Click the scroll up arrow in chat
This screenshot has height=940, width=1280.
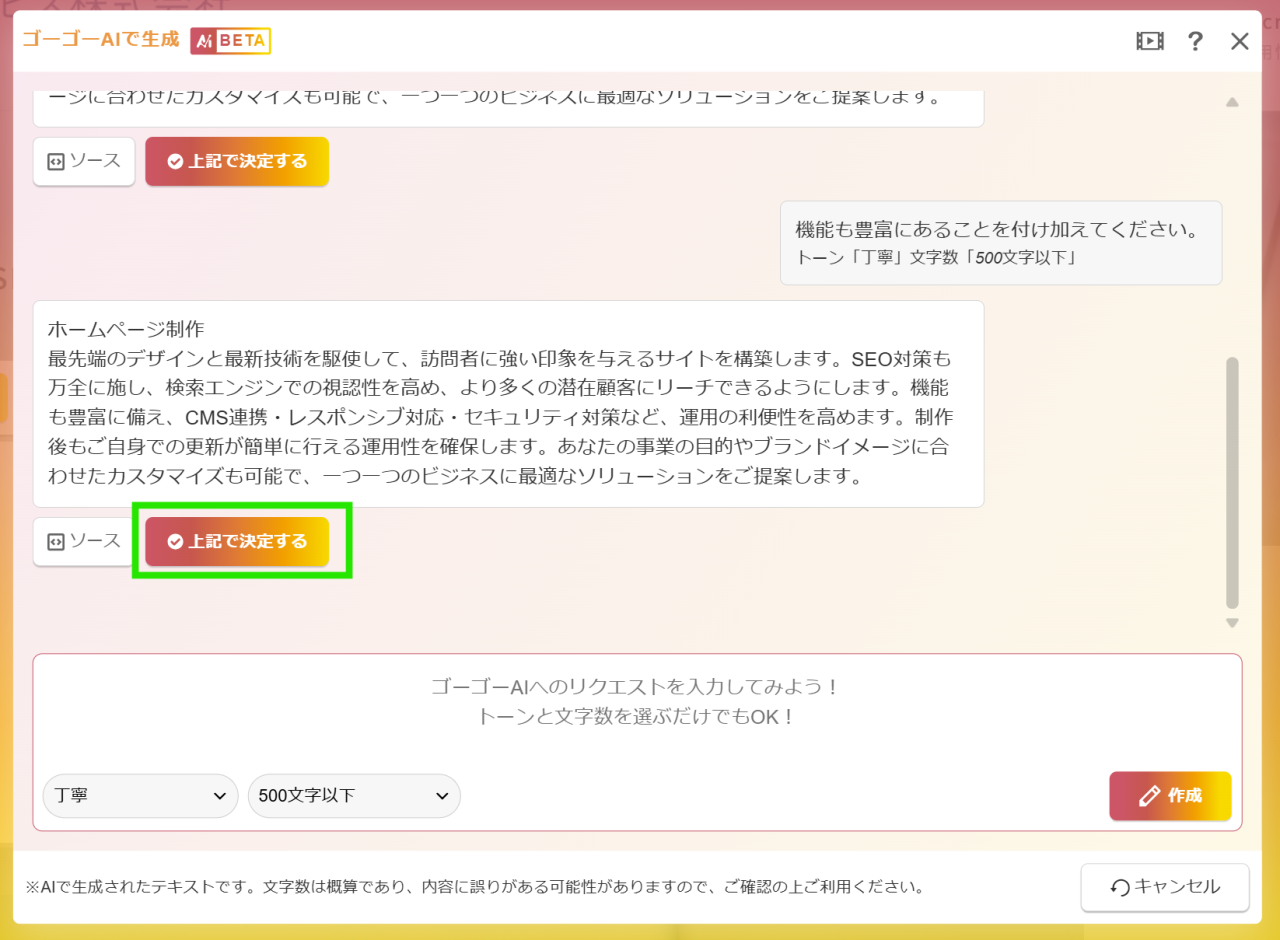1232,102
